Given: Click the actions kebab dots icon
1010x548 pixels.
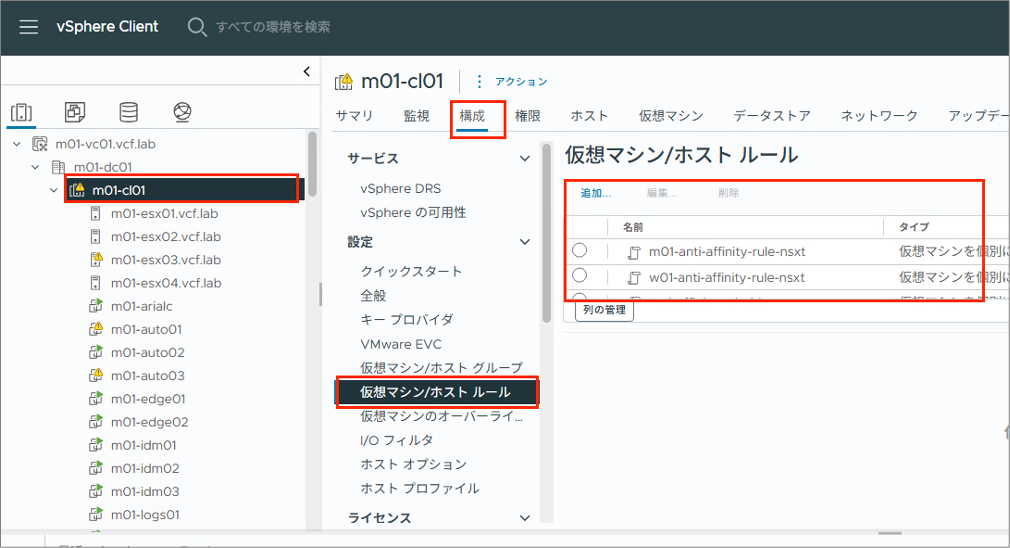Looking at the screenshot, I should click(479, 82).
